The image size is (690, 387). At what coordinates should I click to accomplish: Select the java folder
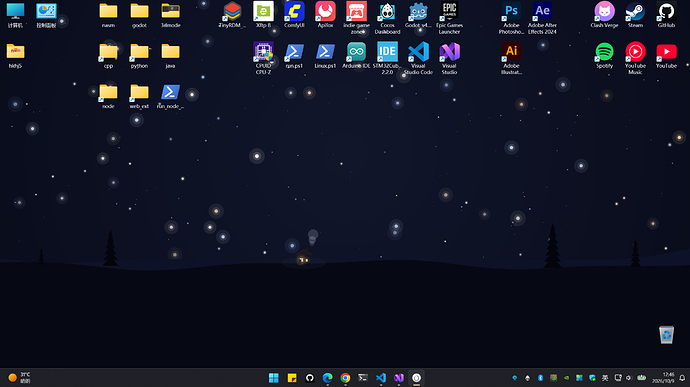pyautogui.click(x=170, y=55)
